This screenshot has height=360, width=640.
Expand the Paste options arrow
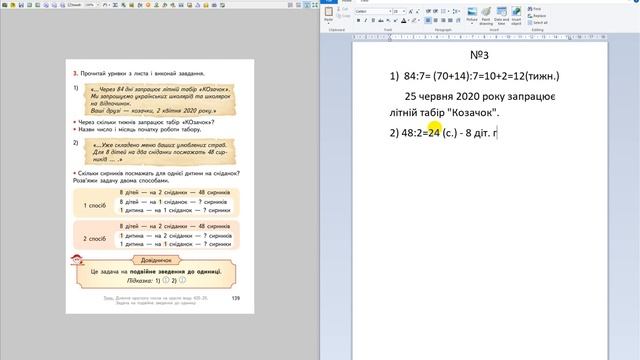coord(329,22)
